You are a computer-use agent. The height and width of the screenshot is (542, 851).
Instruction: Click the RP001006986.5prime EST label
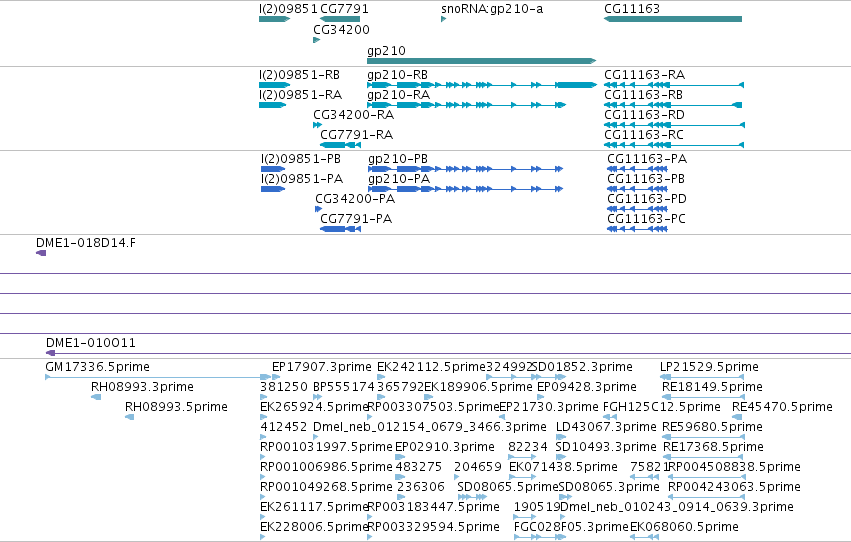pos(326,467)
